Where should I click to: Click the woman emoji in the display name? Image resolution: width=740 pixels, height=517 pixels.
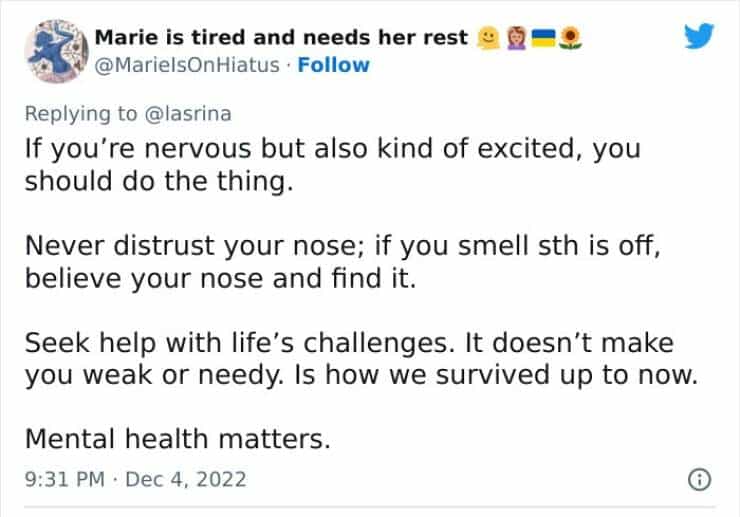click(517, 38)
